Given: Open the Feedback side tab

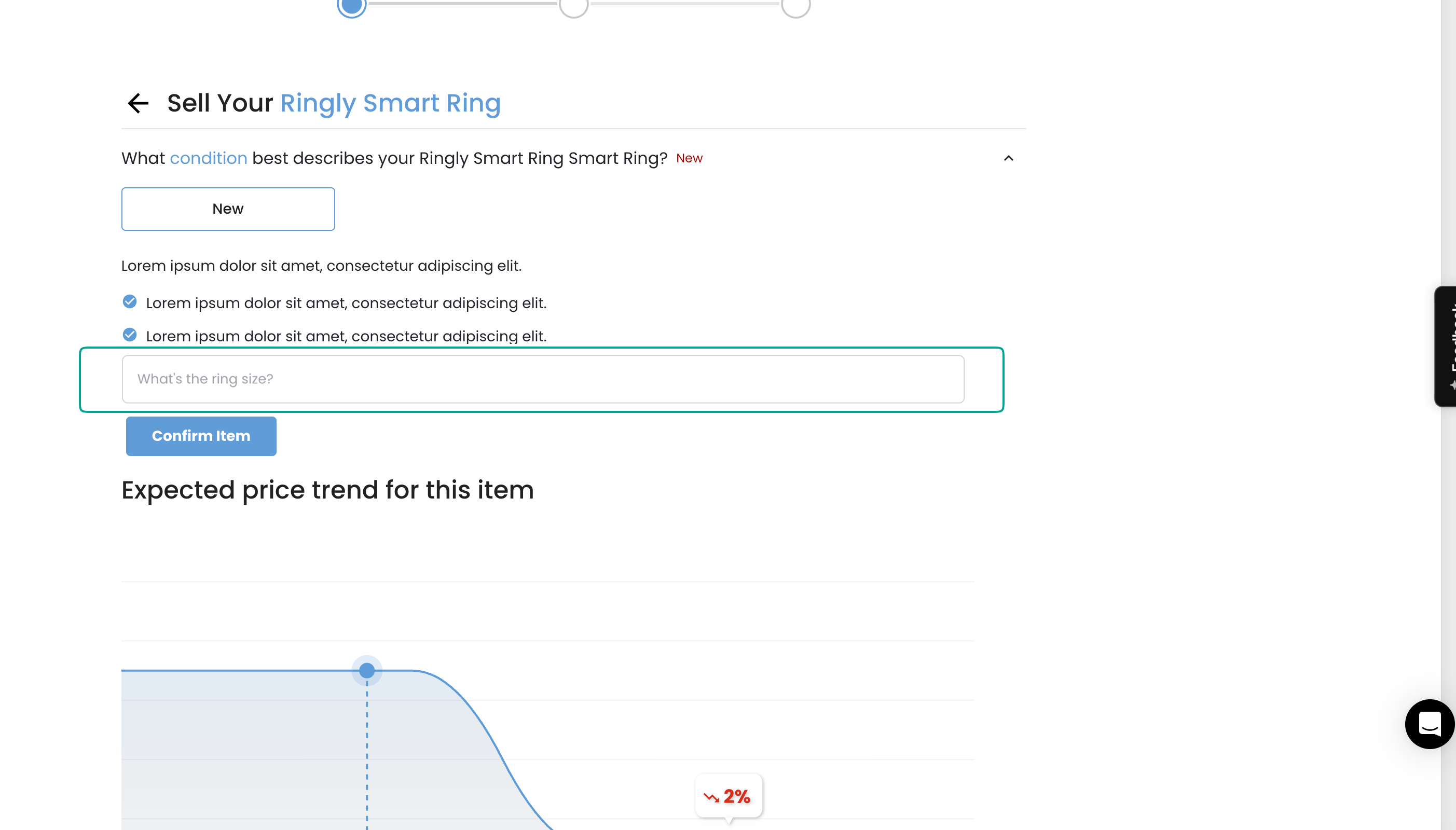Looking at the screenshot, I should click(1446, 346).
